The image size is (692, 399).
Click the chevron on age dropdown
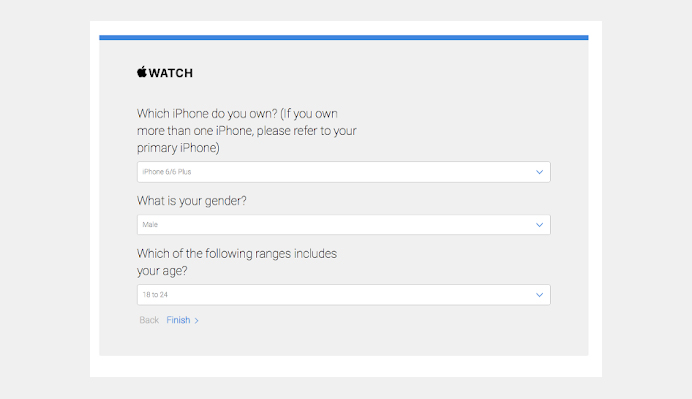[539, 295]
